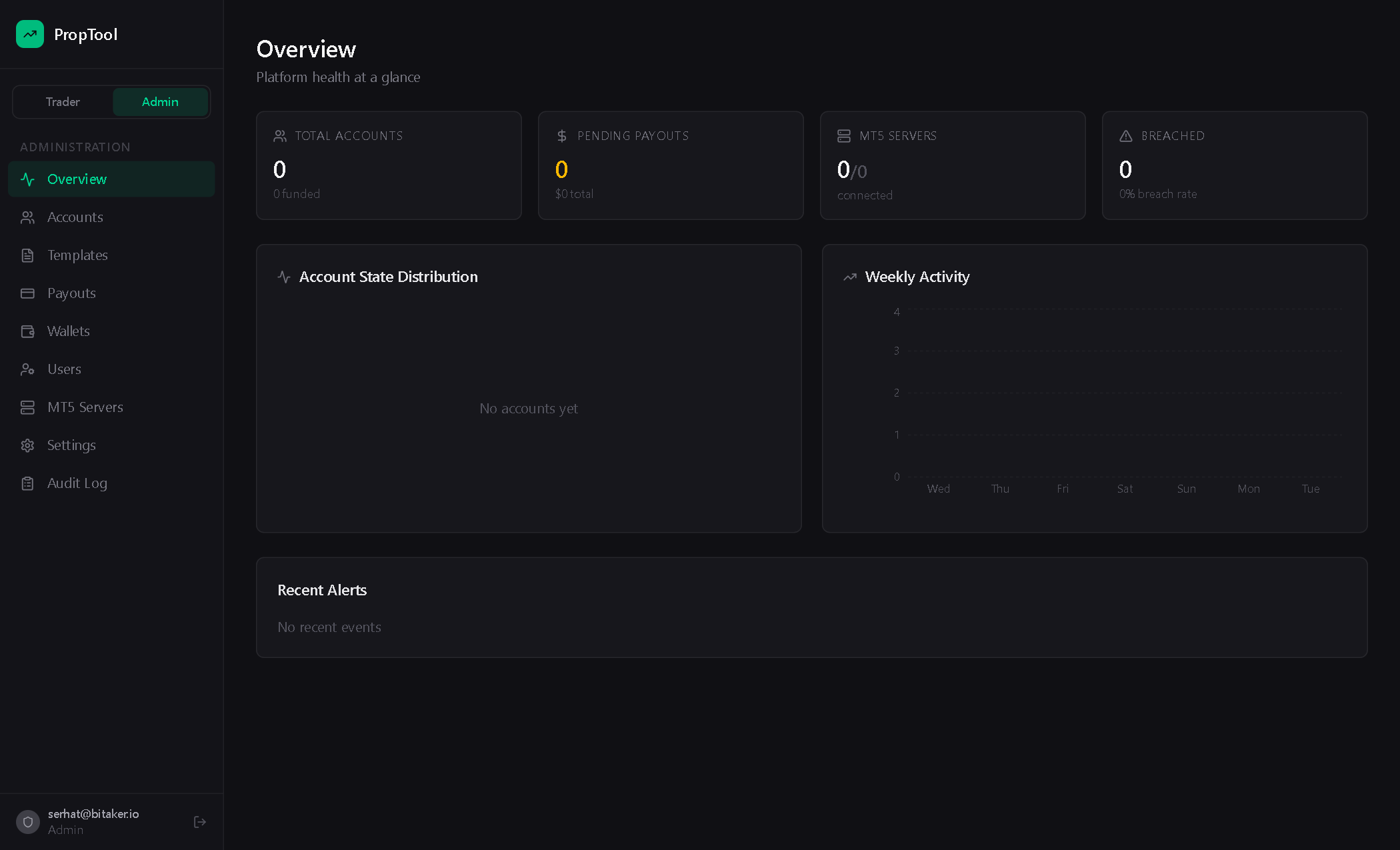Click the Wed label on chart axis
This screenshot has height=850, width=1400.
pos(938,489)
